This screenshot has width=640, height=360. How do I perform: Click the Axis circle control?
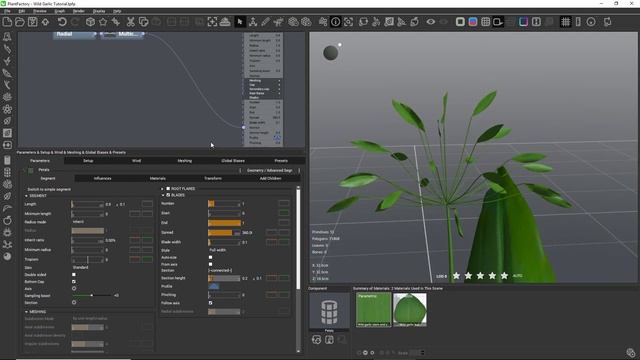tap(74, 289)
